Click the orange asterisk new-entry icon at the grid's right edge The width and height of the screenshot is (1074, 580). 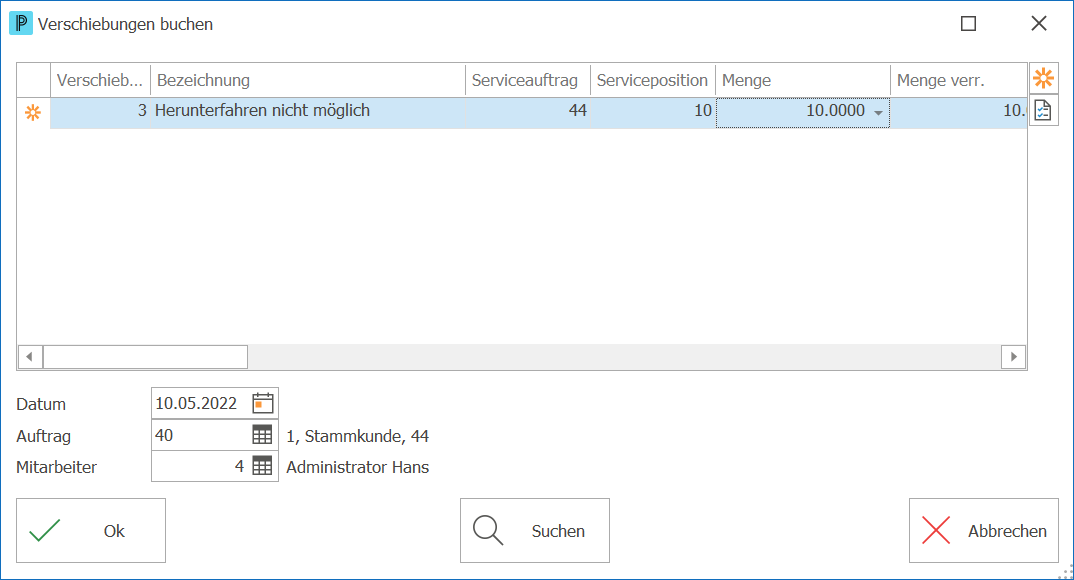(1043, 79)
